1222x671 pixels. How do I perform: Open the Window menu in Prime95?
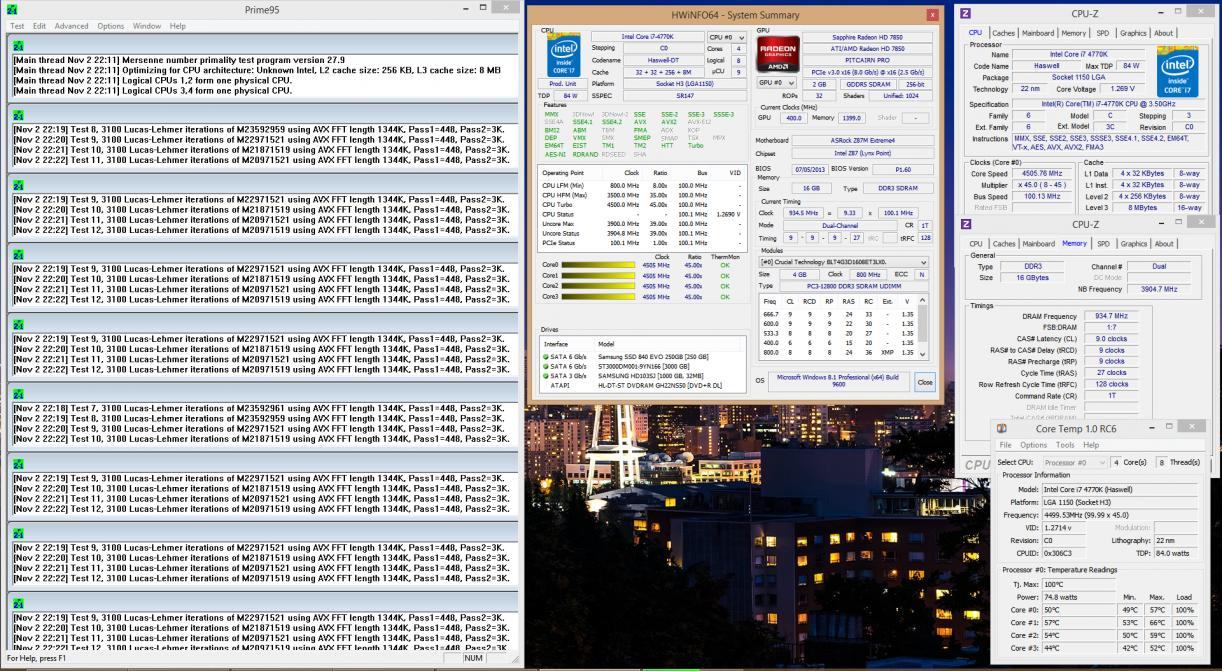[x=147, y=26]
